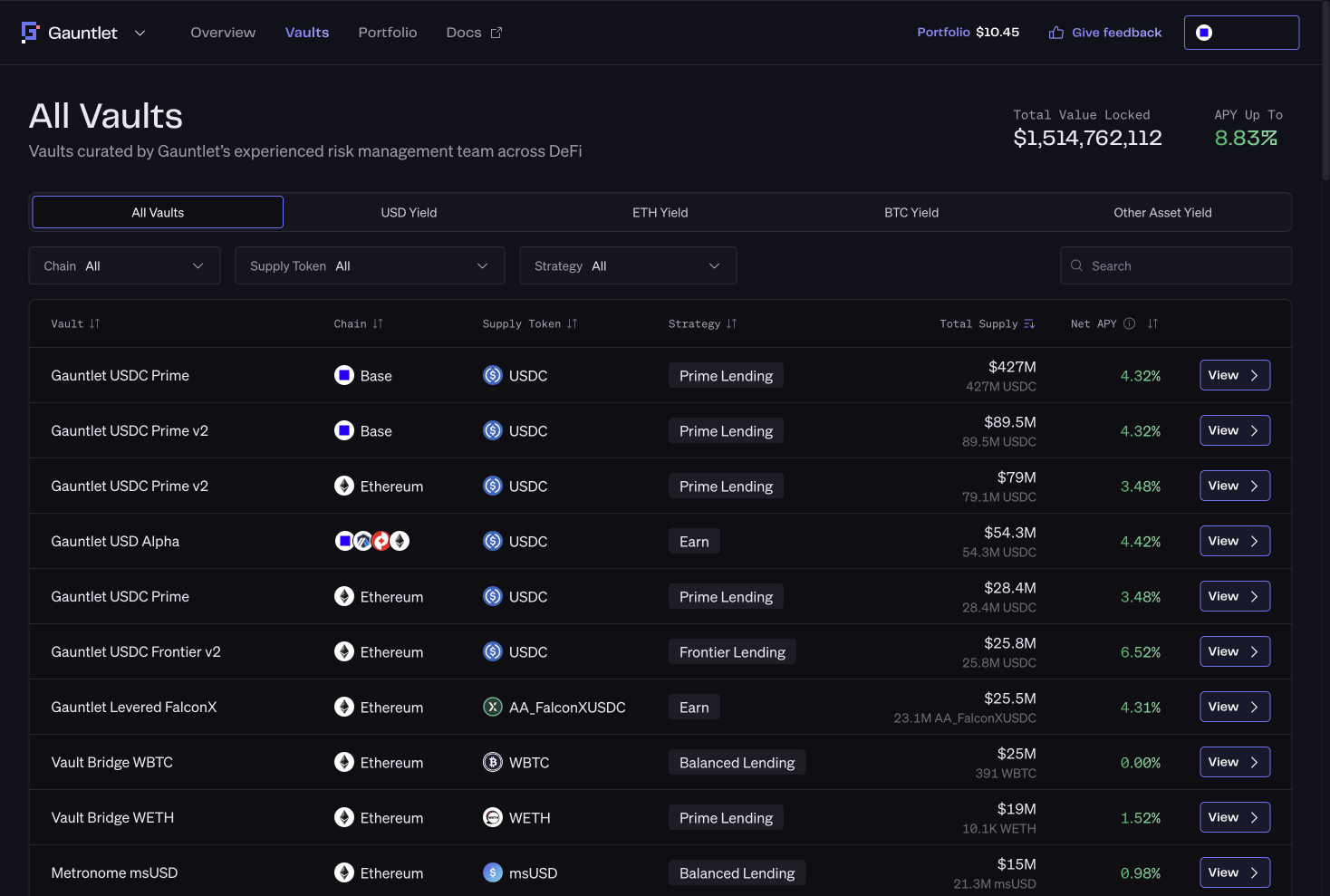Click the Net APY info icon
This screenshot has height=896, width=1330.
[x=1129, y=323]
